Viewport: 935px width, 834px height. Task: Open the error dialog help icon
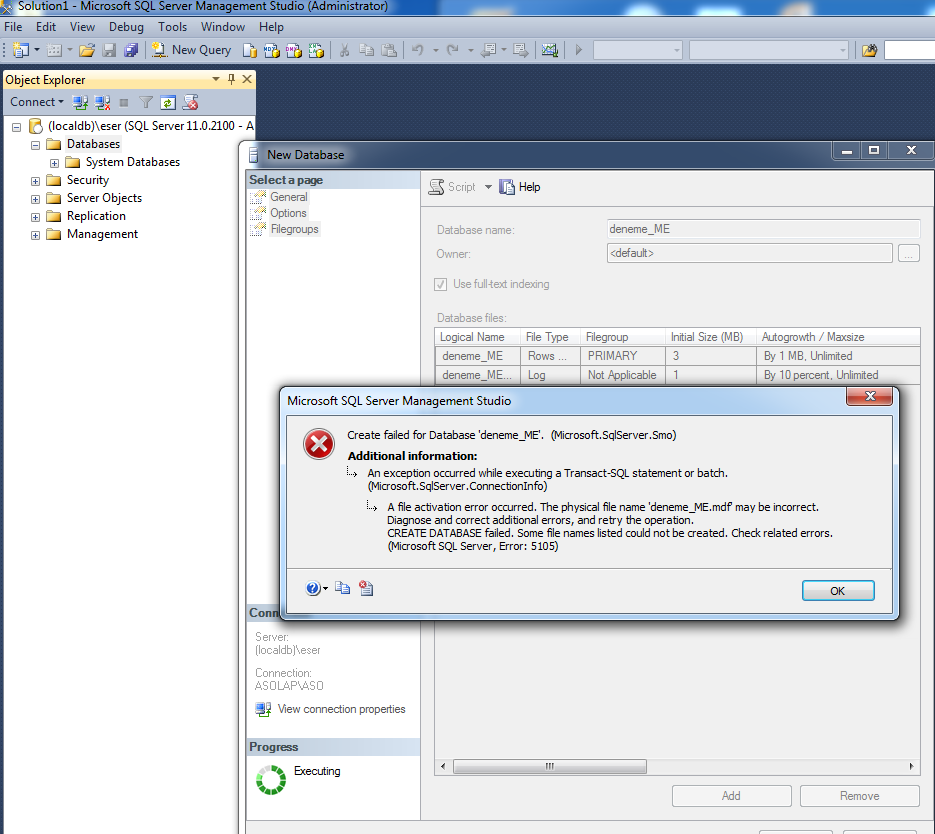(x=313, y=589)
